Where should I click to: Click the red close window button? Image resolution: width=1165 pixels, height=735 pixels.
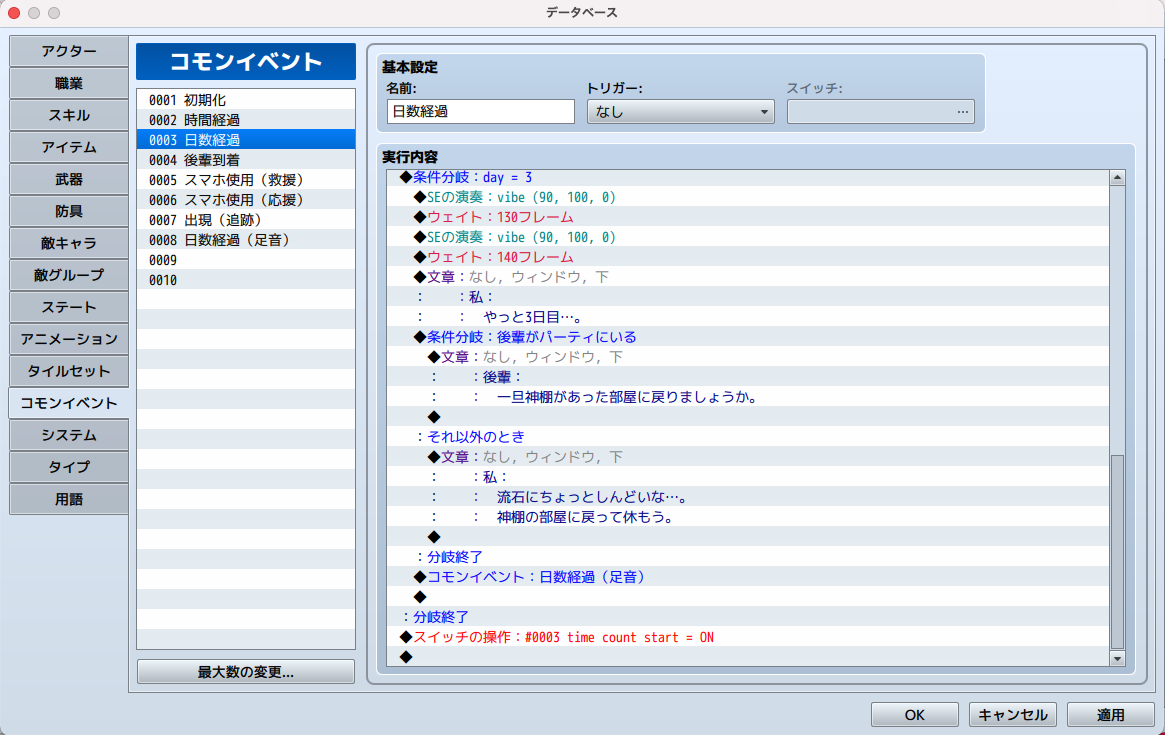click(x=14, y=13)
